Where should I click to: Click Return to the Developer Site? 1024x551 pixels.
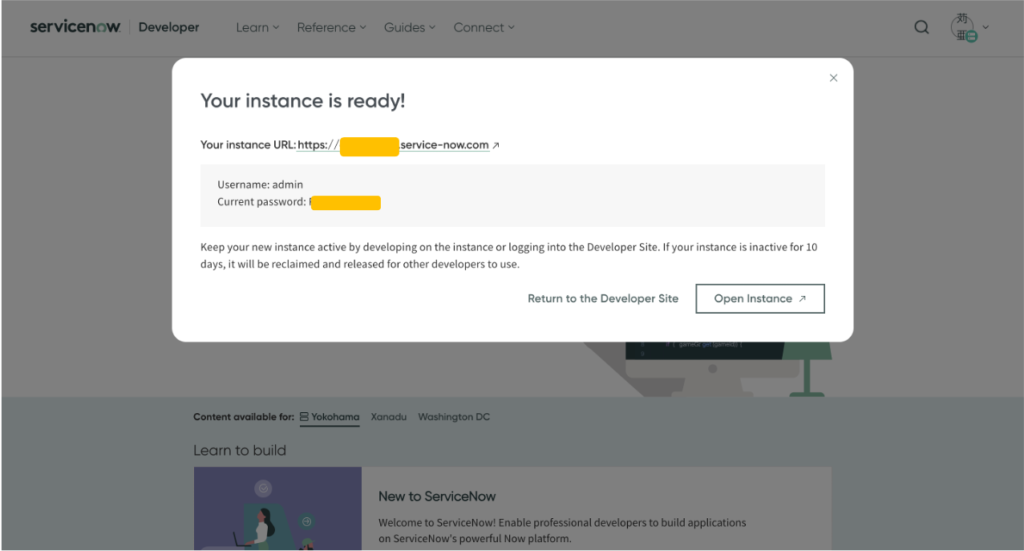[x=603, y=298]
